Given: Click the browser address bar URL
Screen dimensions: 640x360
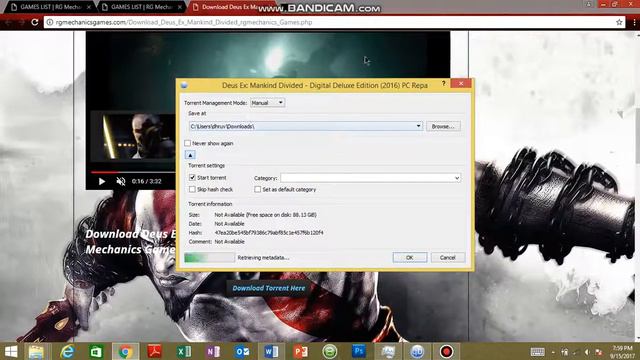Looking at the screenshot, I should tap(184, 22).
